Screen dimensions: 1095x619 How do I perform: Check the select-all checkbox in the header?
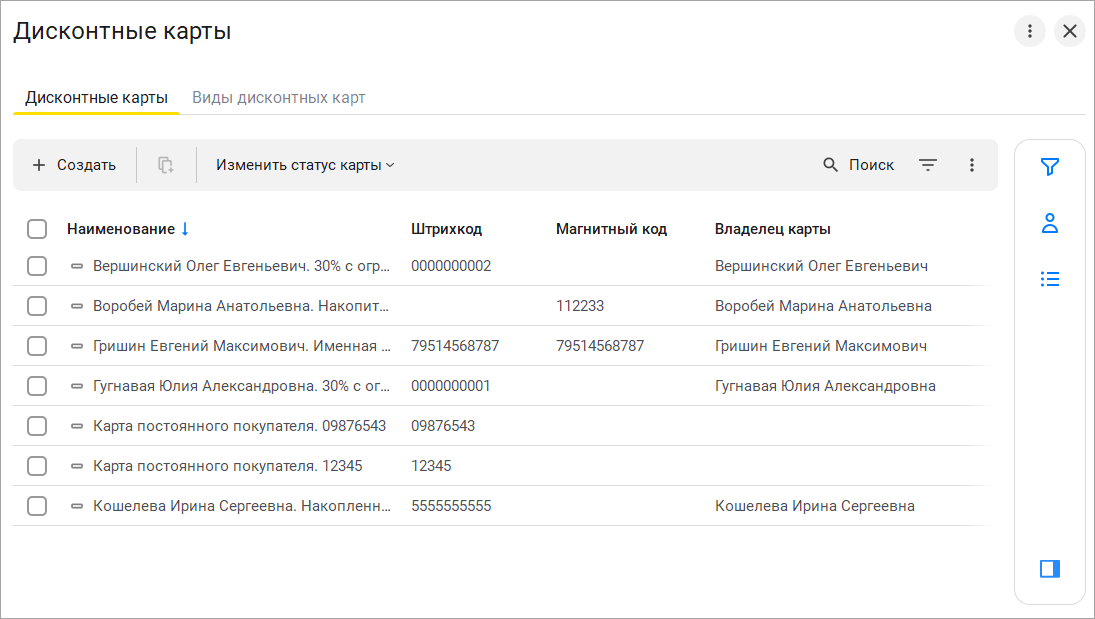[x=37, y=229]
